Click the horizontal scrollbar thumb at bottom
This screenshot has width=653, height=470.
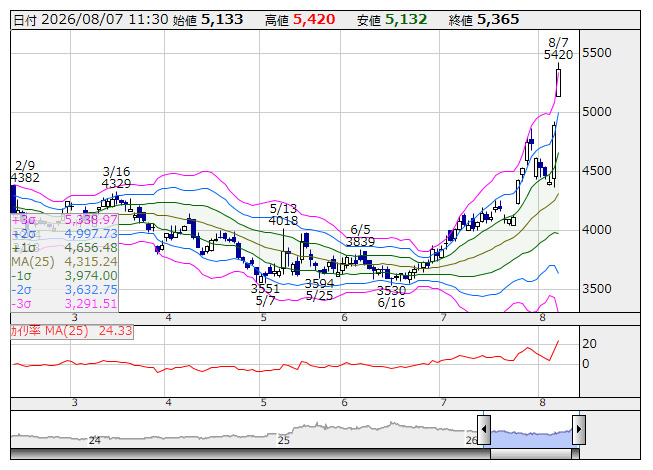point(531,454)
